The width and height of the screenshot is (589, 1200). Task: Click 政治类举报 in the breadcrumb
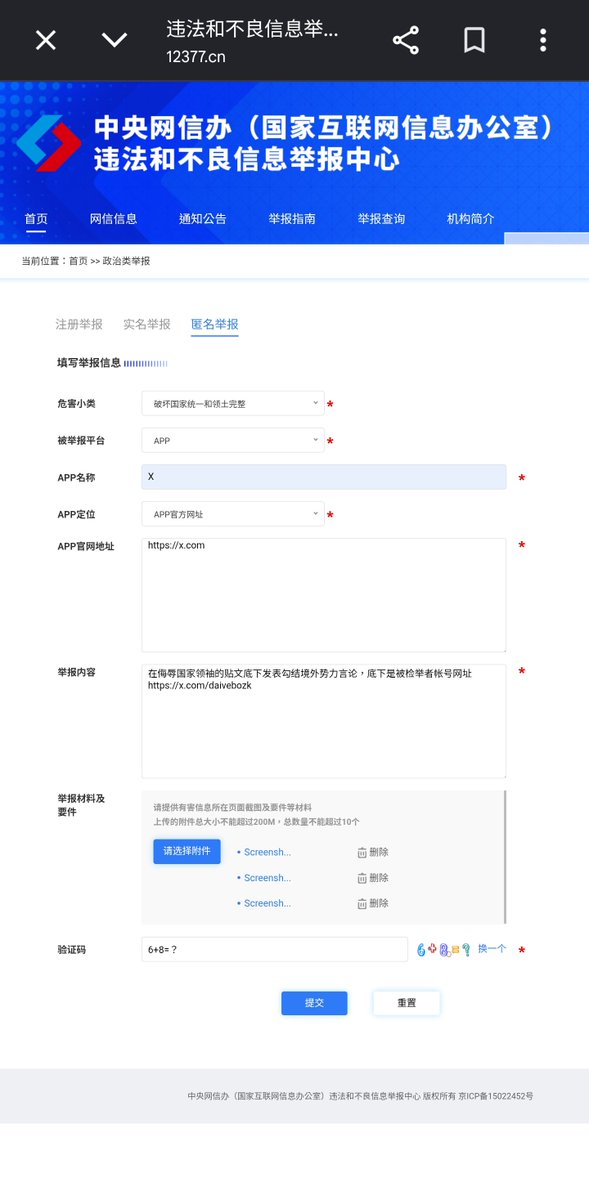click(126, 261)
